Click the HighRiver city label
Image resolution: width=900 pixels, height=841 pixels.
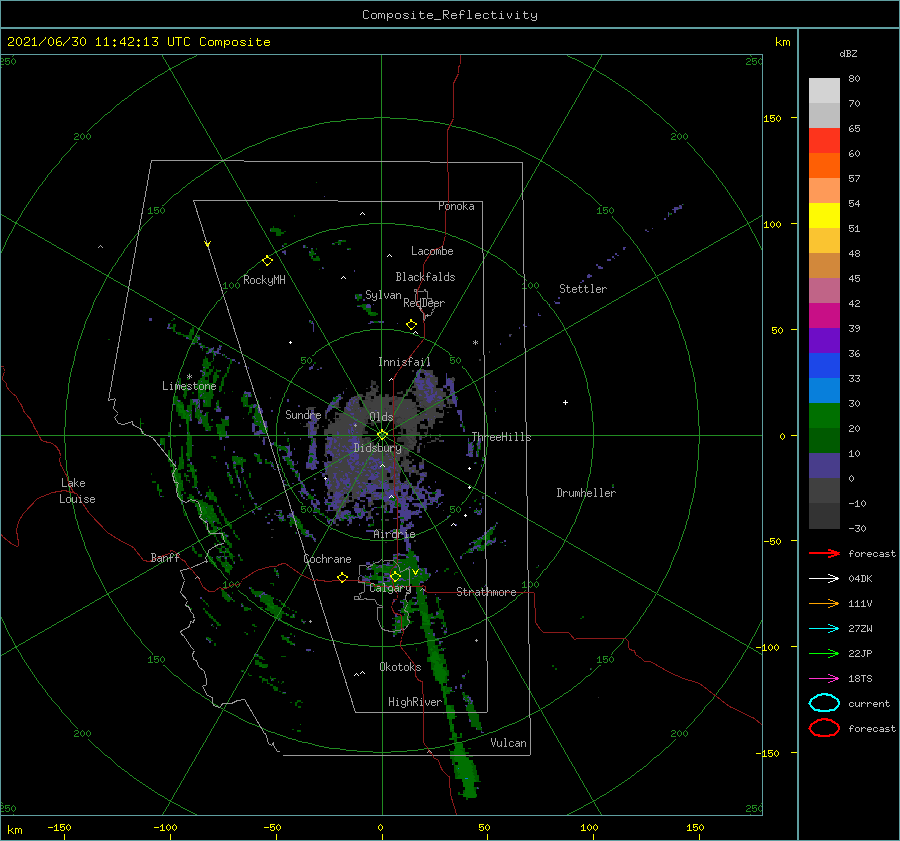click(415, 702)
